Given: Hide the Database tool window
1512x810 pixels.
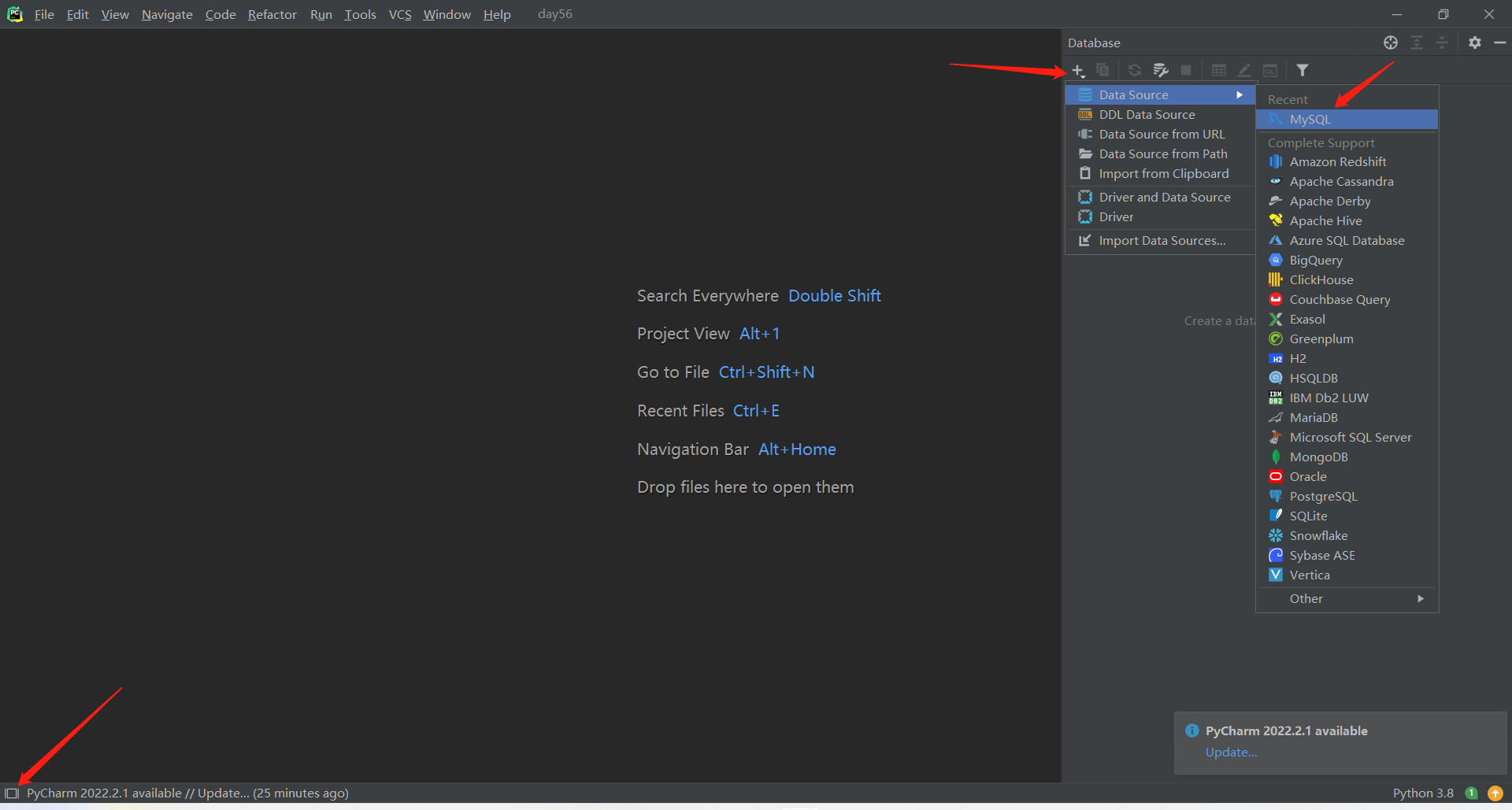Looking at the screenshot, I should pos(1500,43).
